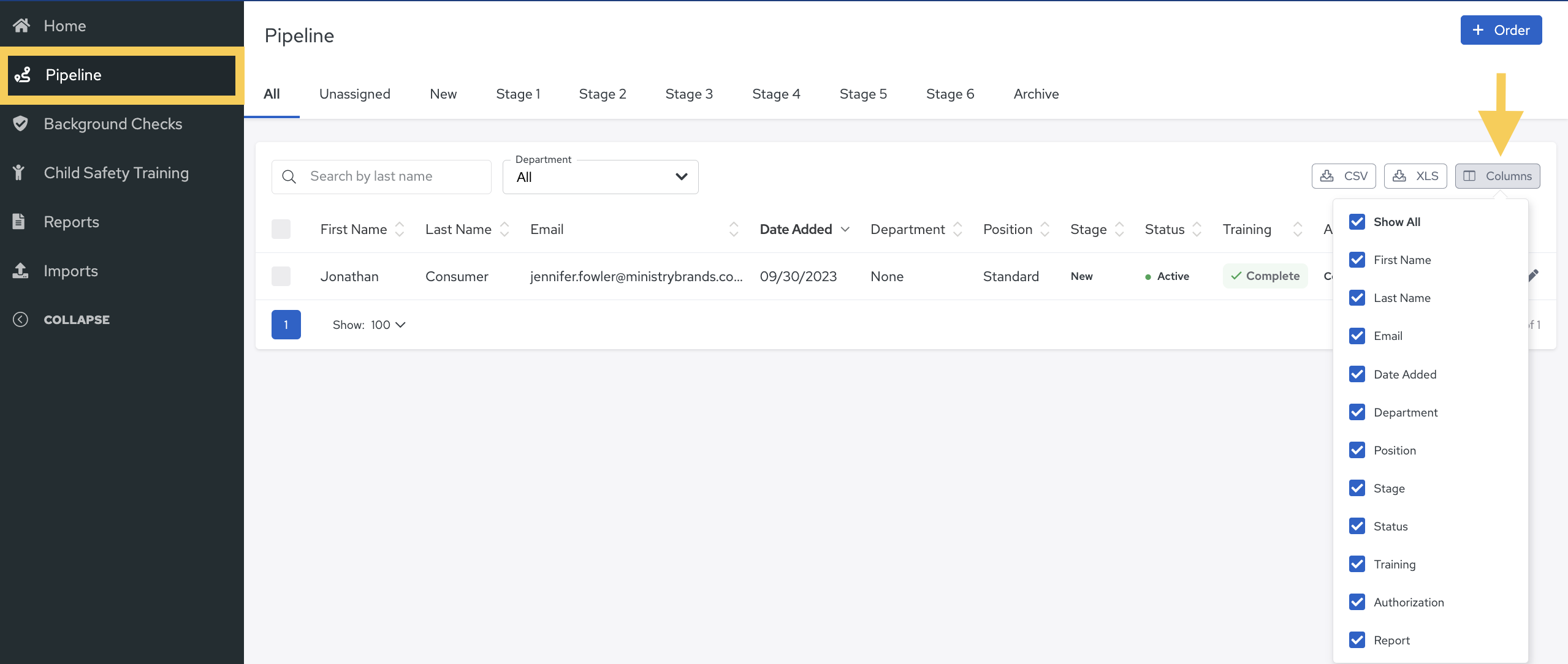This screenshot has height=664, width=1568.
Task: Uncheck the Status column checkbox
Action: [1357, 526]
